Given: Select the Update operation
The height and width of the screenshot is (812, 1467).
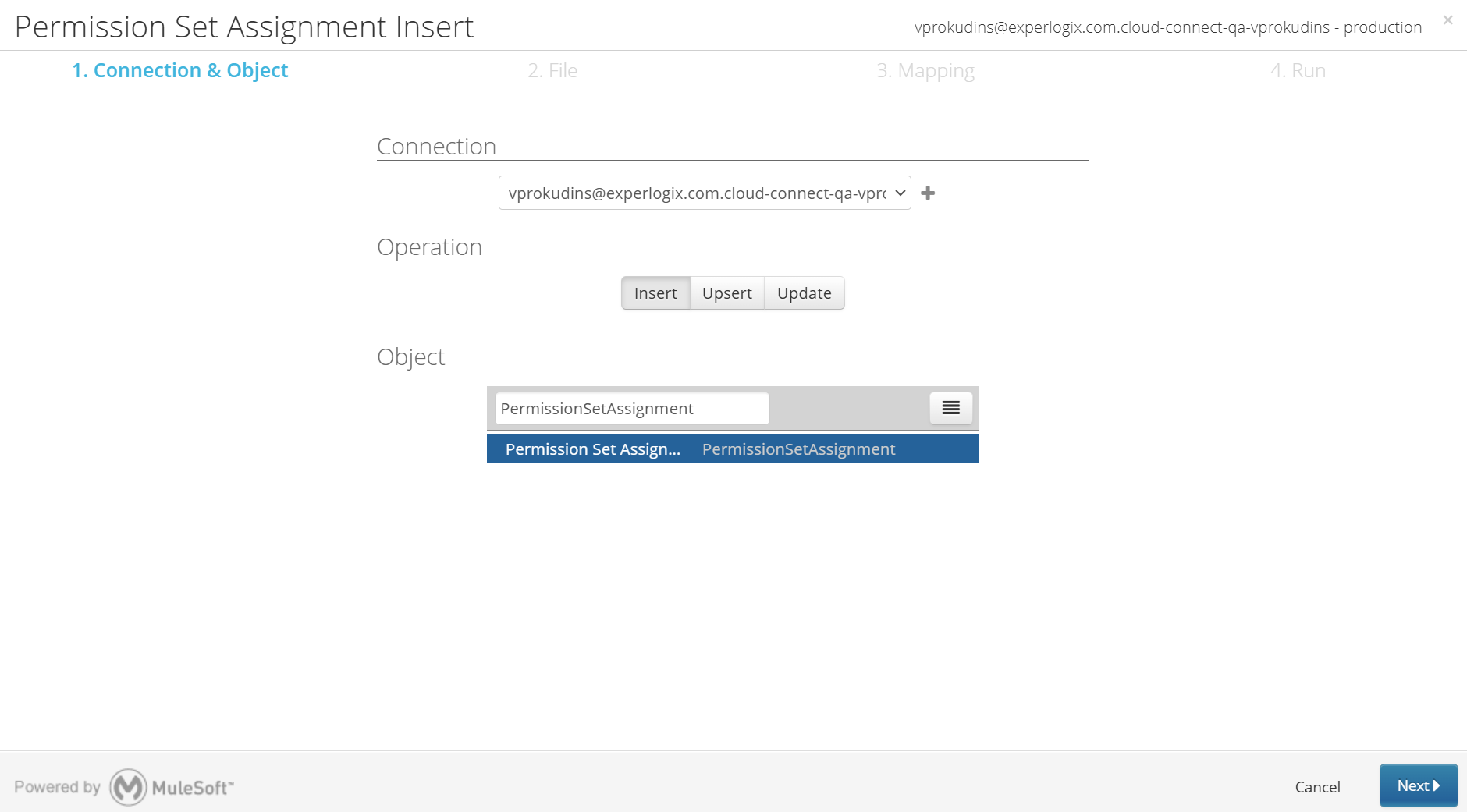Looking at the screenshot, I should (x=805, y=293).
